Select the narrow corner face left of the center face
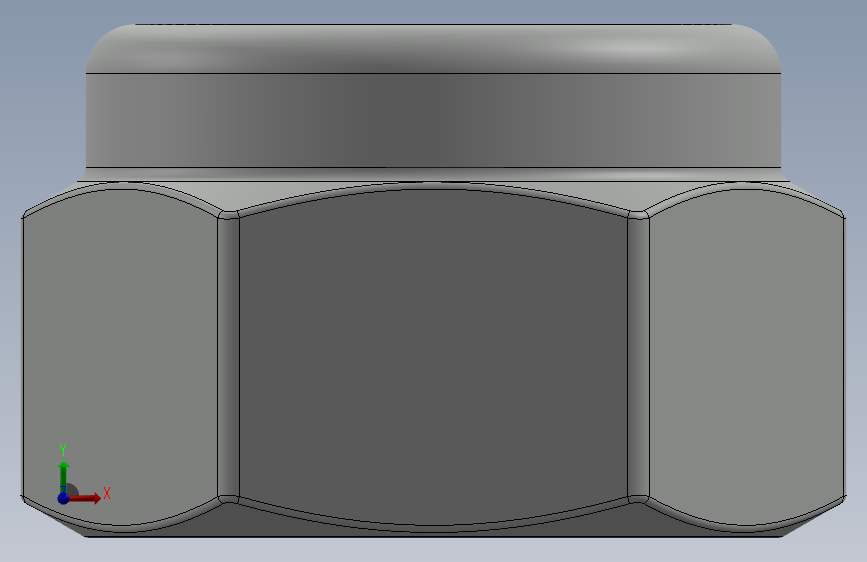 point(228,357)
